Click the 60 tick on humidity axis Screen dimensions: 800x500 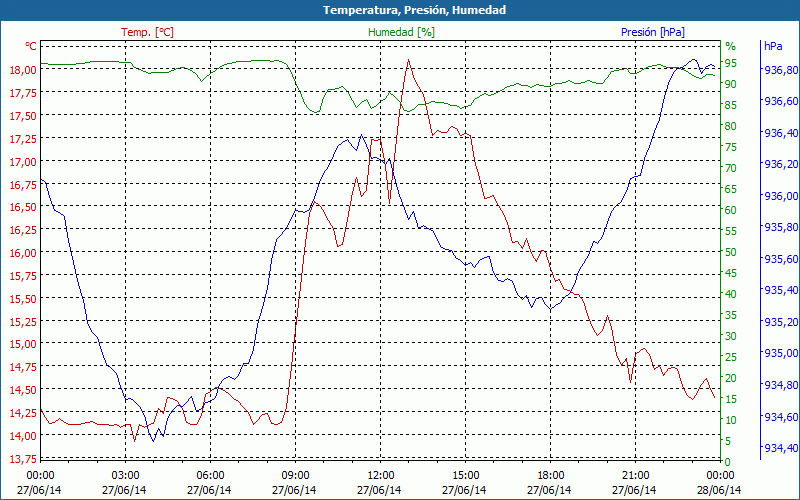tap(731, 210)
